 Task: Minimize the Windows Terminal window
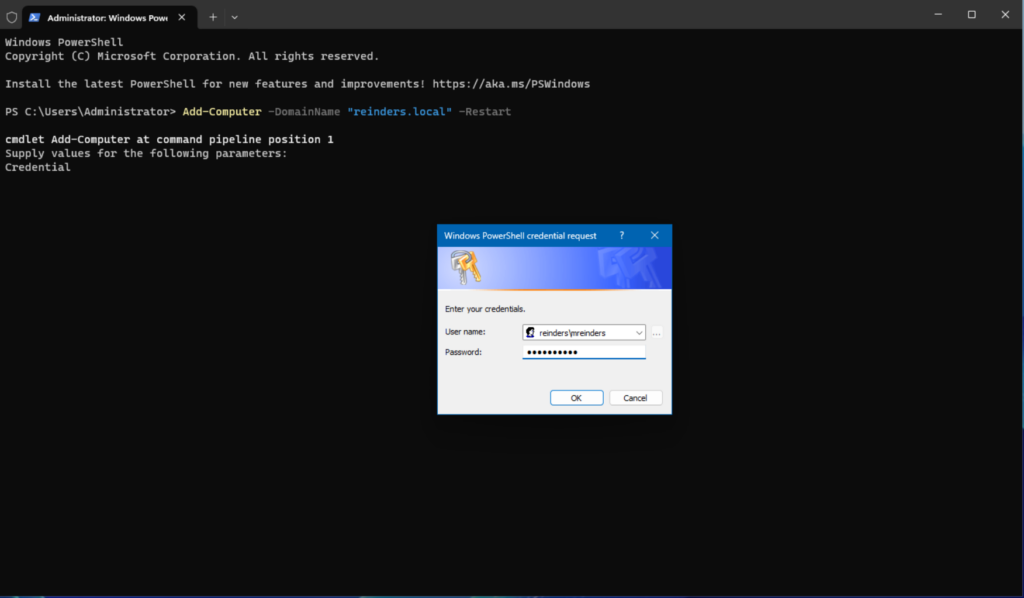pyautogui.click(x=938, y=14)
